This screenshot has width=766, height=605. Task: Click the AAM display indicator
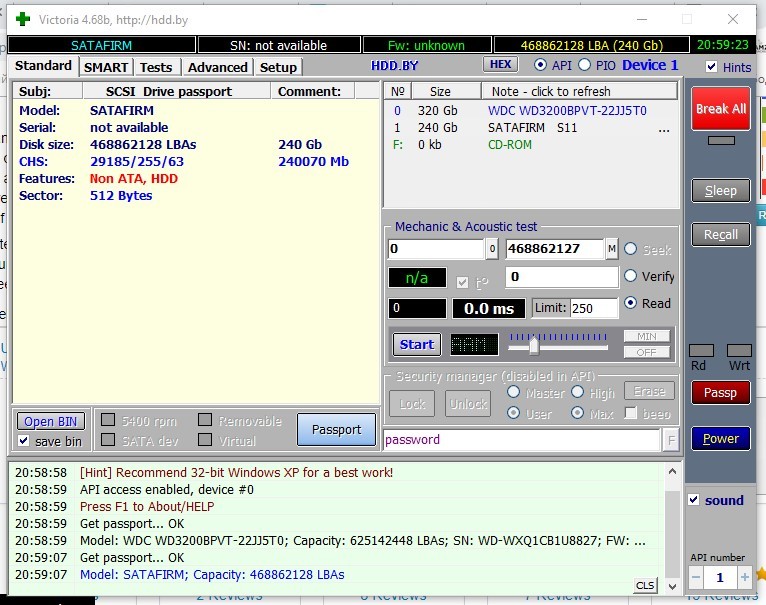[x=474, y=345]
